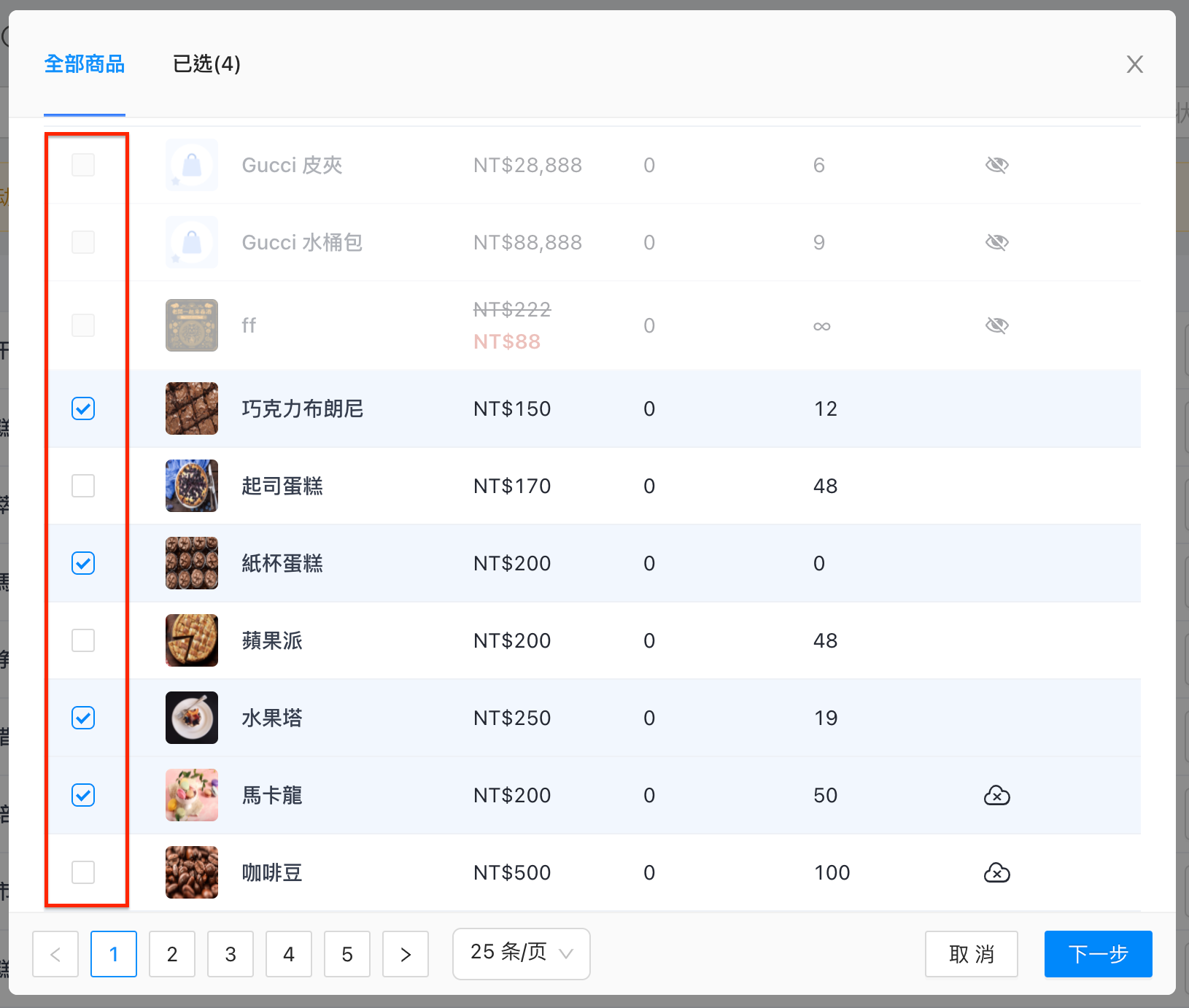Screen dimensions: 1189x1008
Task: Switch to the 全部商品 tab
Action: (85, 64)
